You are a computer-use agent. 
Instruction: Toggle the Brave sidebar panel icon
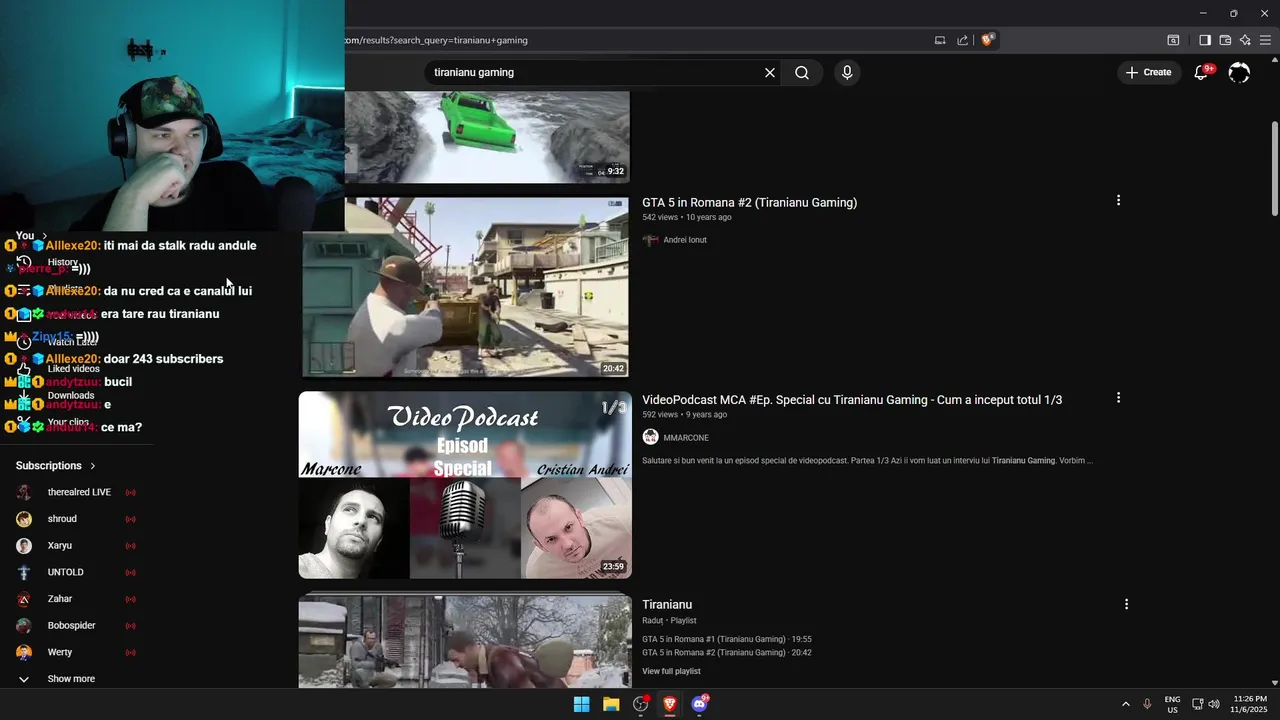tap(1205, 40)
